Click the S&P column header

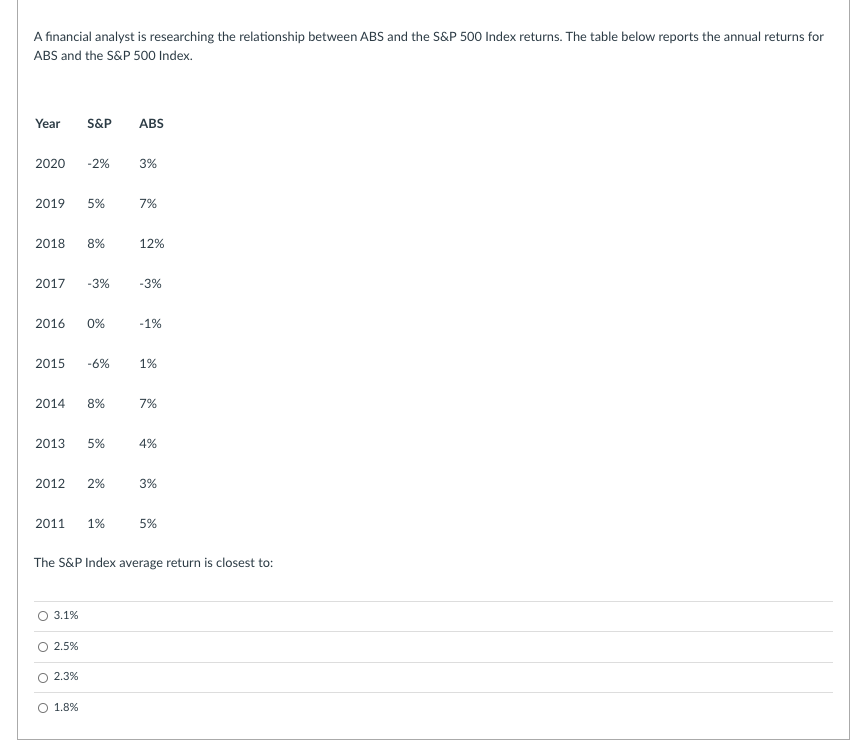pyautogui.click(x=99, y=123)
